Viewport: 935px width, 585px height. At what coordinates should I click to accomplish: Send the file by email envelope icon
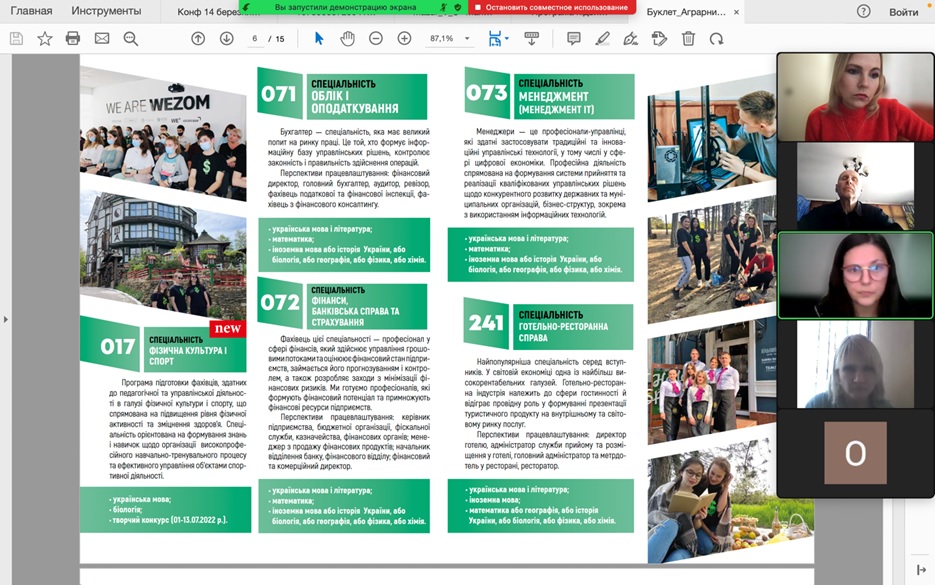click(102, 39)
